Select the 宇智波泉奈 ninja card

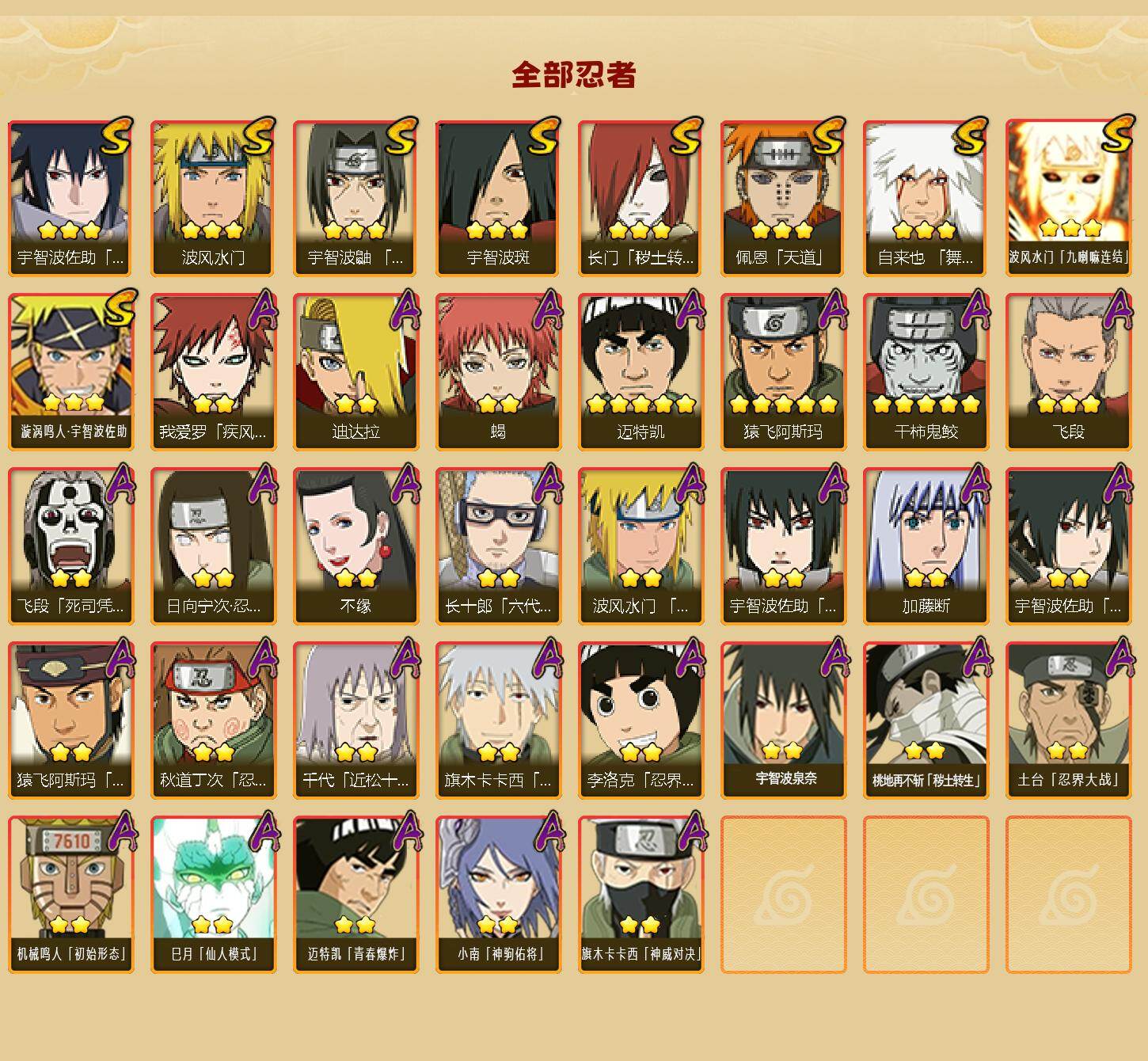[x=783, y=721]
